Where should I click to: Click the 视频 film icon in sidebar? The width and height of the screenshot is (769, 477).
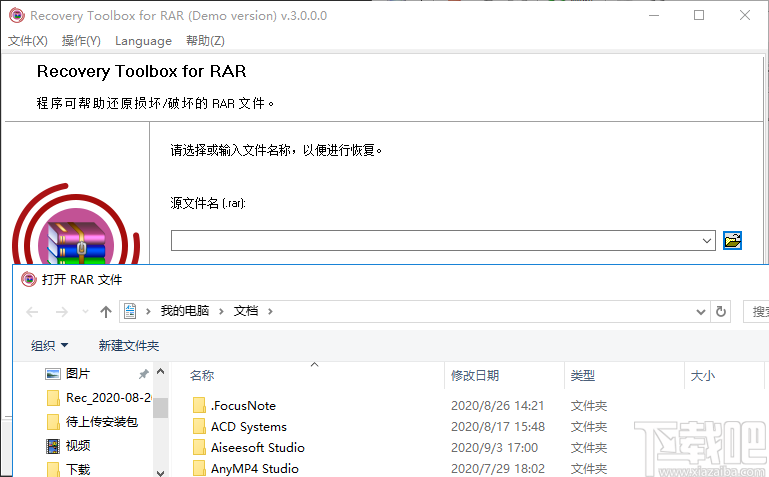pyautogui.click(x=53, y=446)
